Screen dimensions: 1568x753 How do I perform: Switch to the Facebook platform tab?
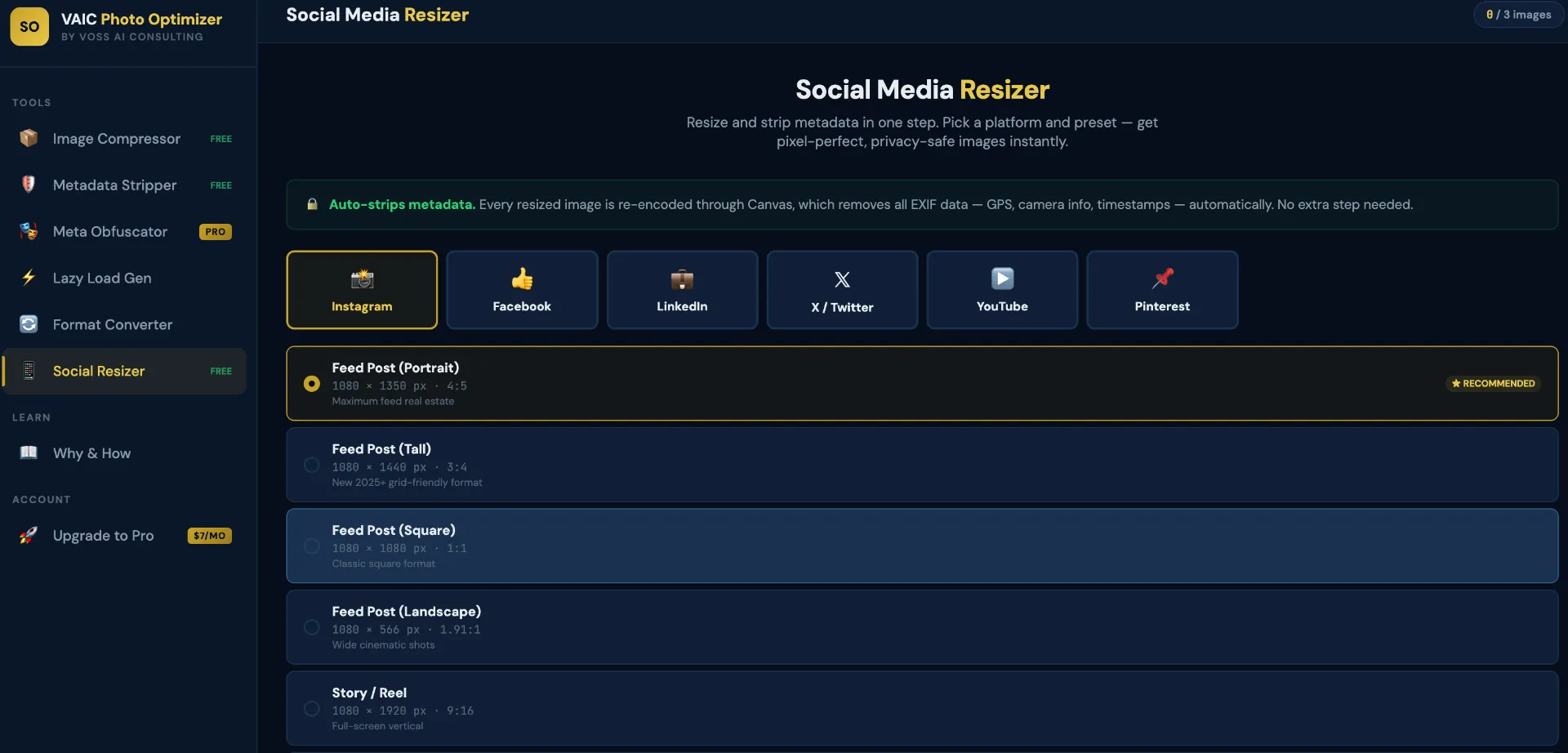(522, 290)
